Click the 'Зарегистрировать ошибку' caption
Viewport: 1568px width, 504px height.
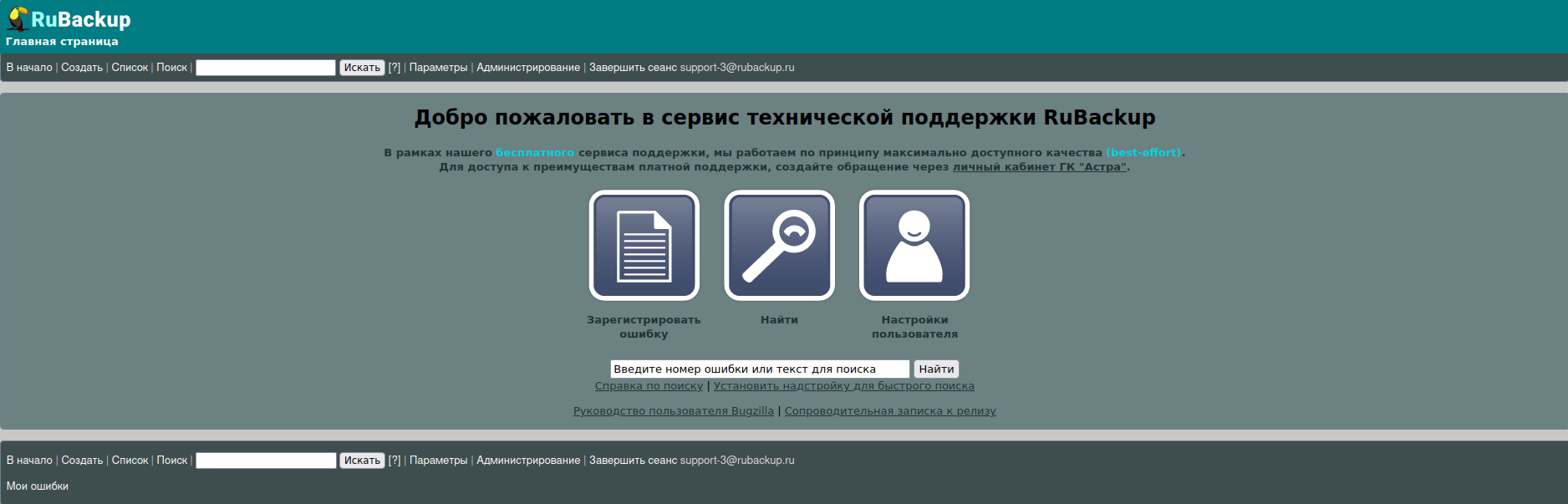point(644,327)
